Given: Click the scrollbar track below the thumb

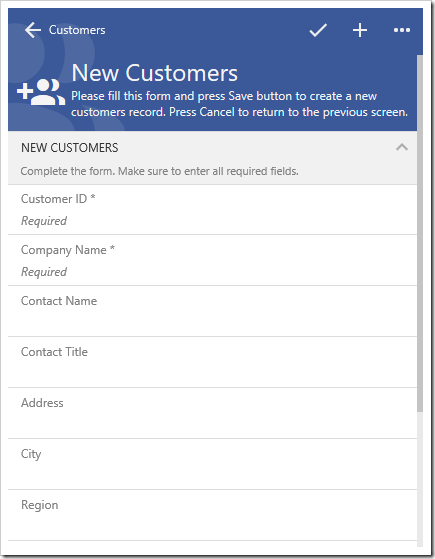Looking at the screenshot, I should coord(420,479).
